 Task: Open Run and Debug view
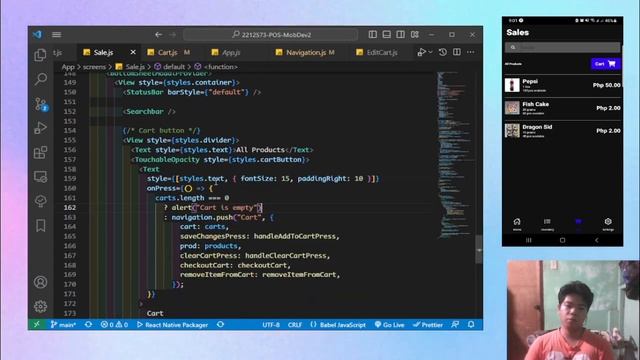coord(40,128)
